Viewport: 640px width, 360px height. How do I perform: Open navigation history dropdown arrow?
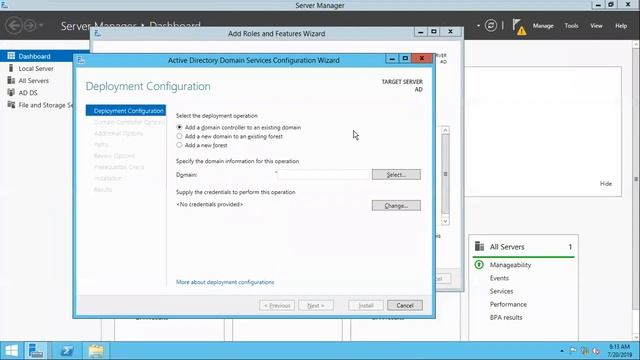point(41,25)
